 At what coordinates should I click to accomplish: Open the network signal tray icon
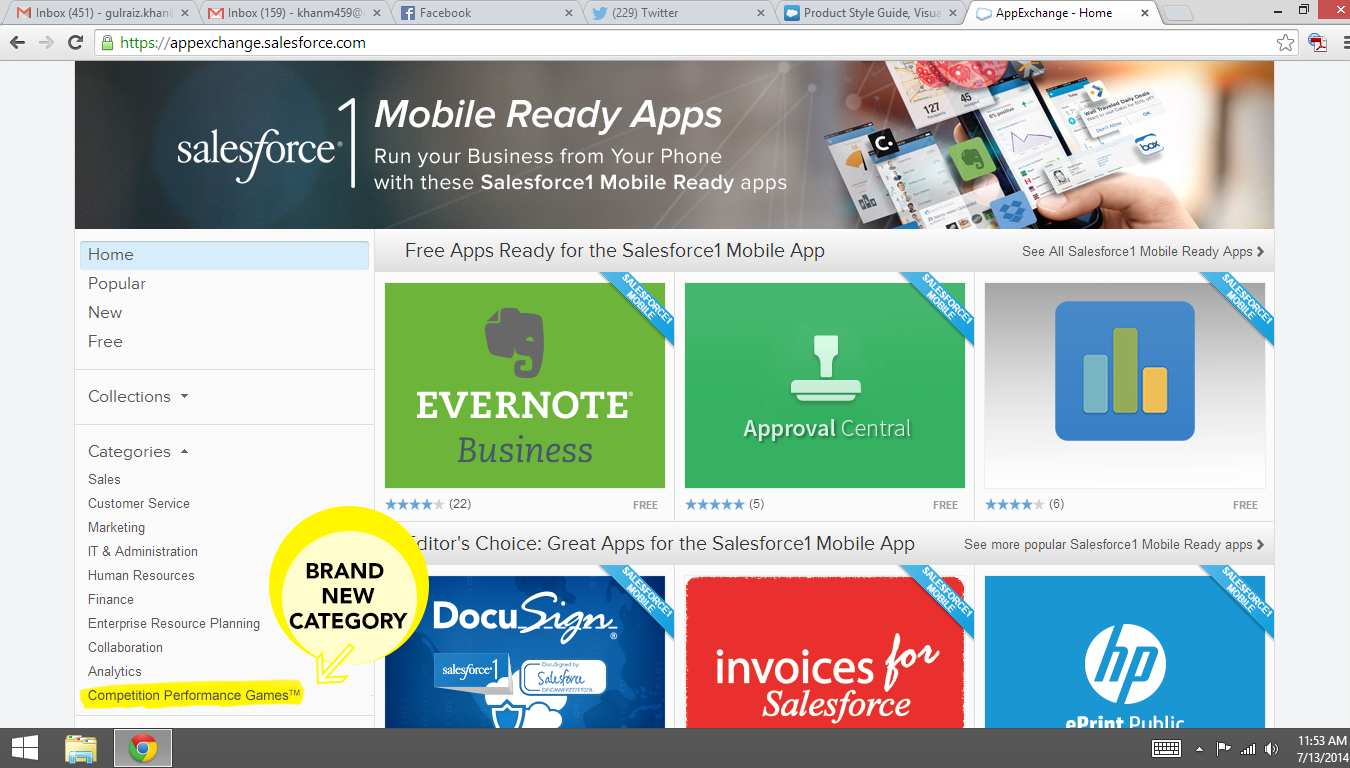click(x=1247, y=748)
